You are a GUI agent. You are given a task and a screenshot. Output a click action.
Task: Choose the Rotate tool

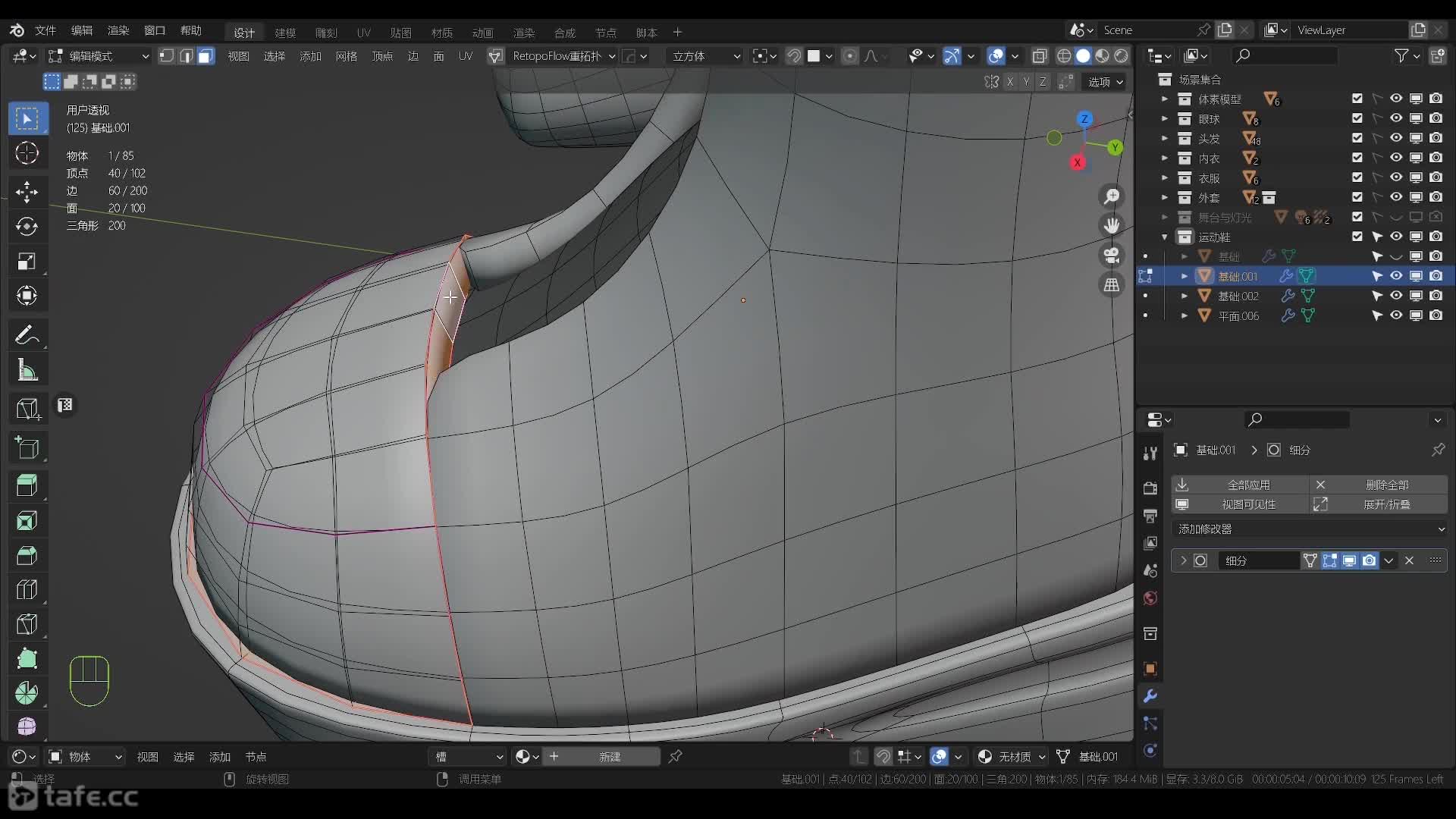pyautogui.click(x=27, y=226)
